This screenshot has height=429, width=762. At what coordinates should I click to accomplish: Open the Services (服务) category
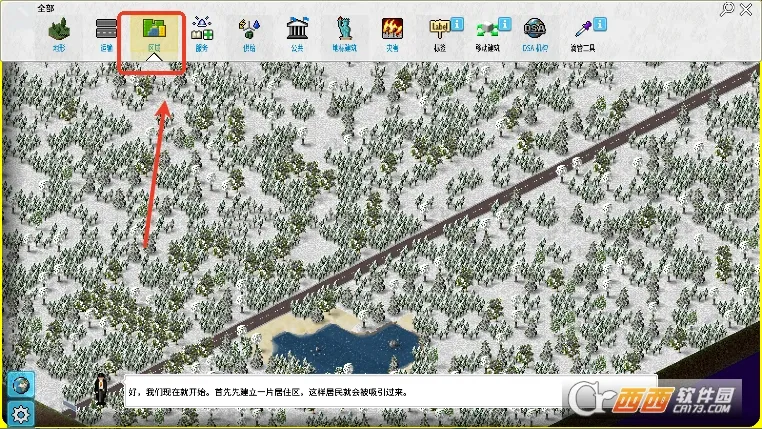[x=202, y=34]
